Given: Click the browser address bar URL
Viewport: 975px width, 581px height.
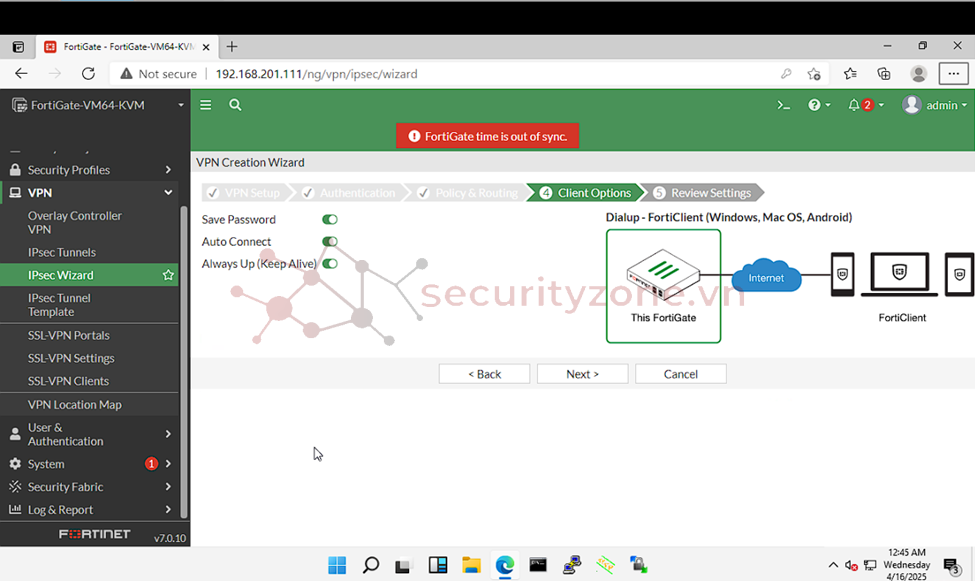Looking at the screenshot, I should tap(317, 74).
